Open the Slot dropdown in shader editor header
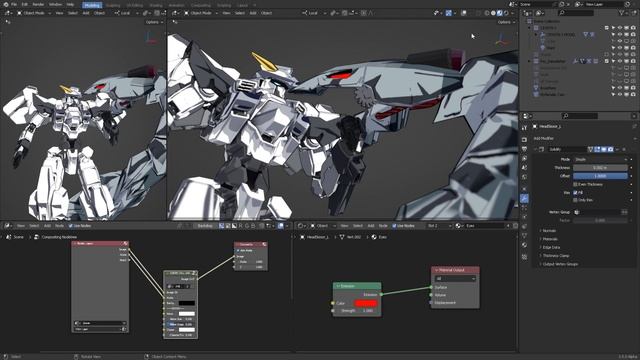 [439, 226]
